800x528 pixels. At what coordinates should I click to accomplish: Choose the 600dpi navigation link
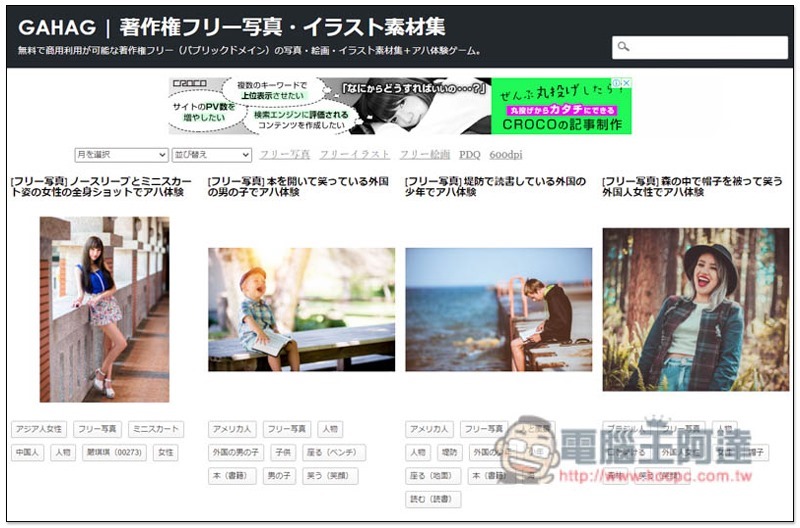tap(505, 155)
